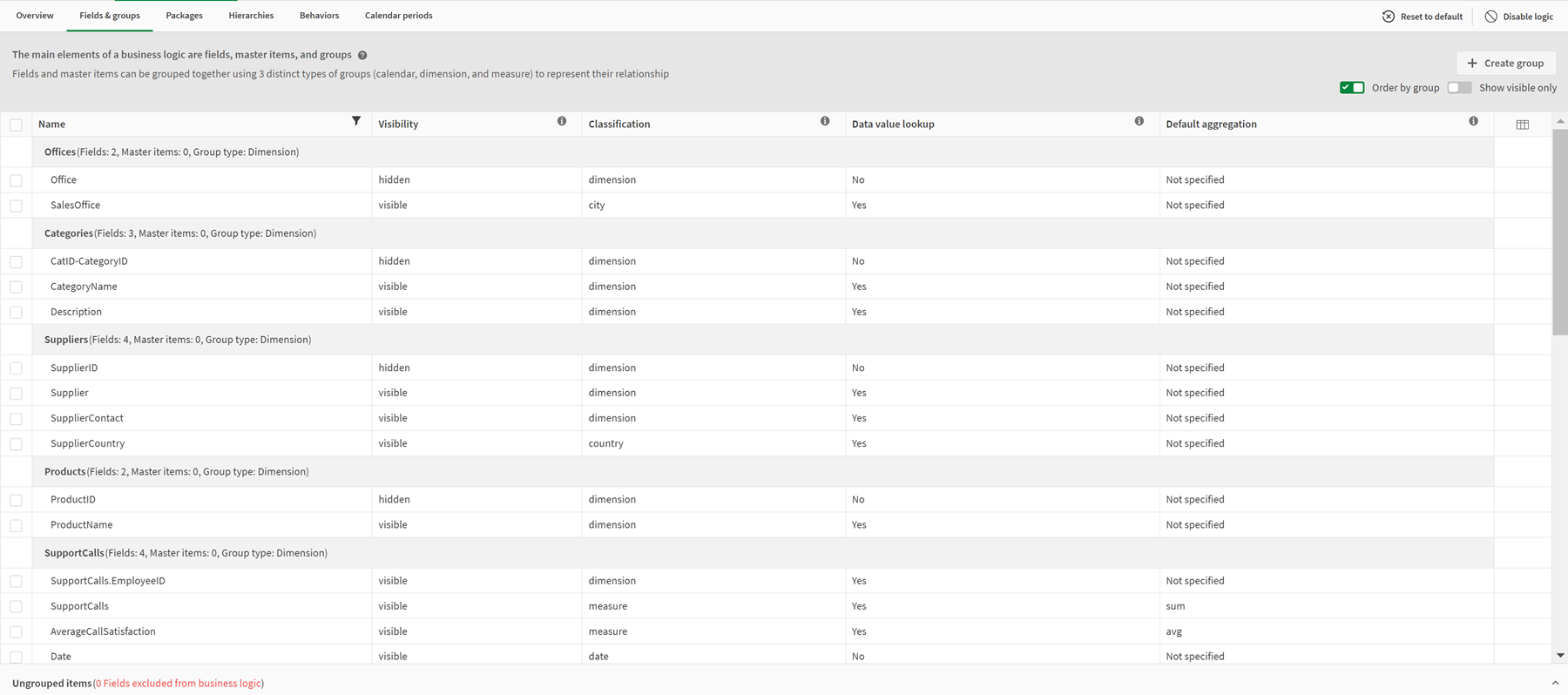Open the Calendar periods tab
Screen dimensions: 1568x695
[x=399, y=16]
